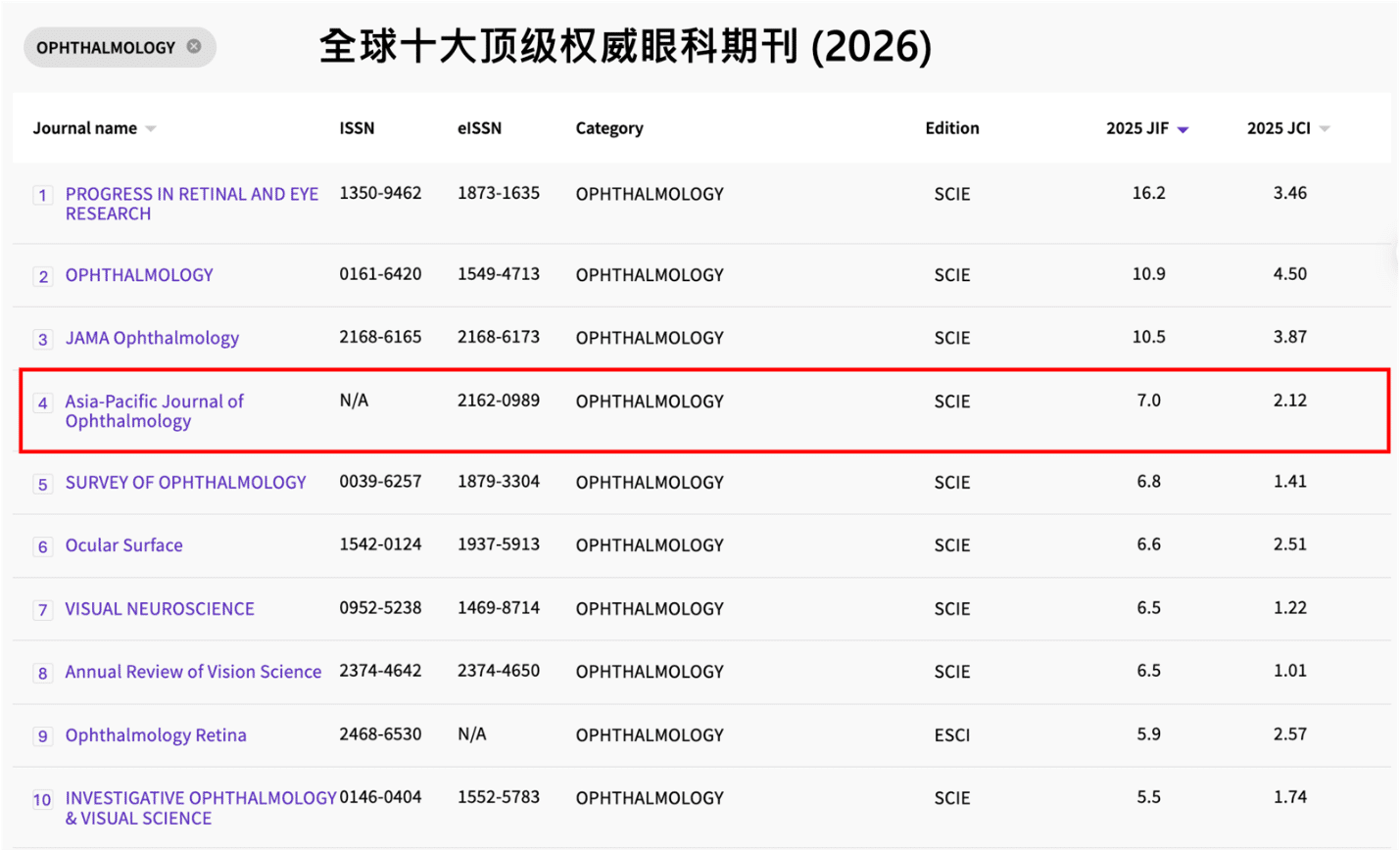Select ISSN 0039-6257 cell
1400x850 pixels.
click(380, 482)
